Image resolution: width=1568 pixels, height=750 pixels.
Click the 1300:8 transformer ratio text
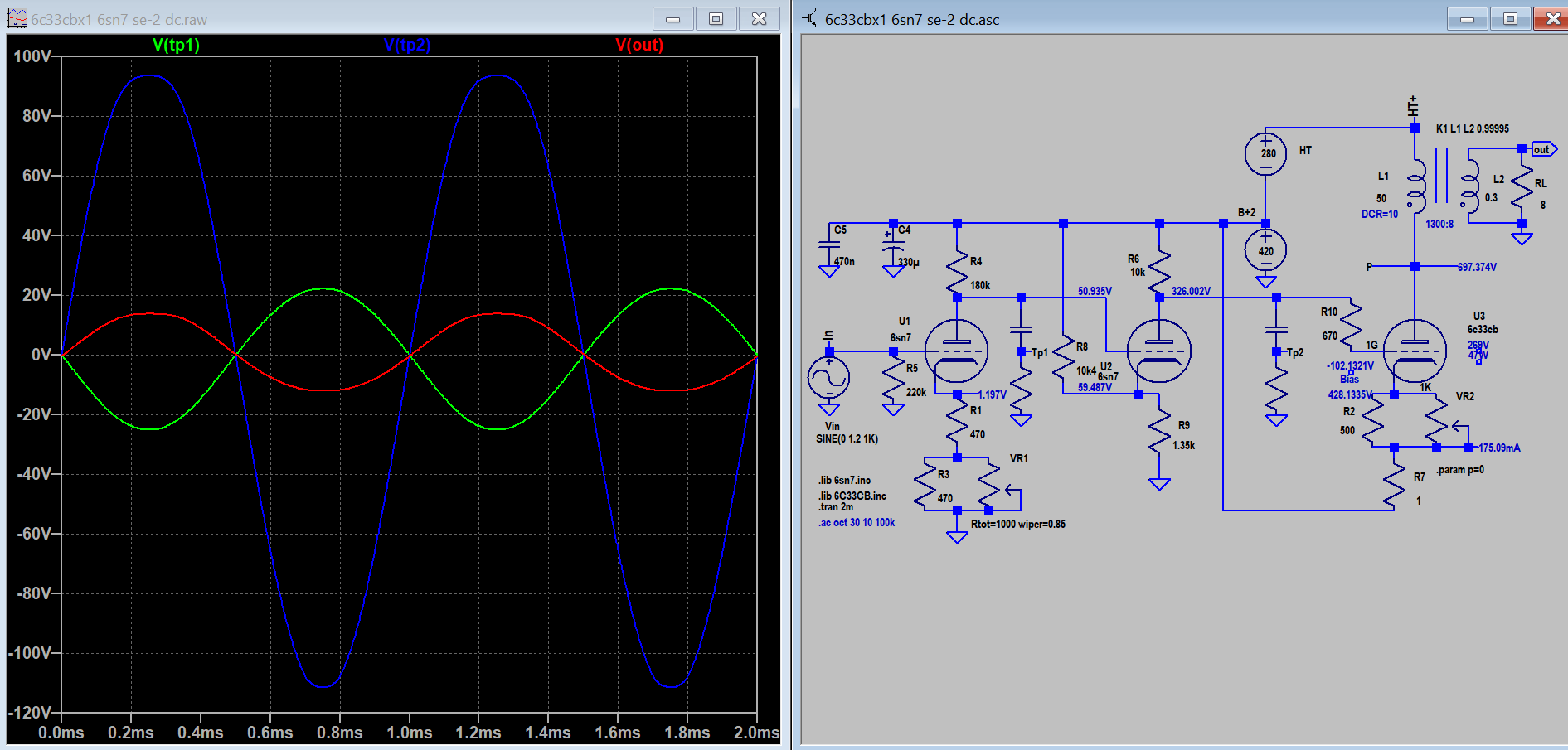coord(1439,224)
